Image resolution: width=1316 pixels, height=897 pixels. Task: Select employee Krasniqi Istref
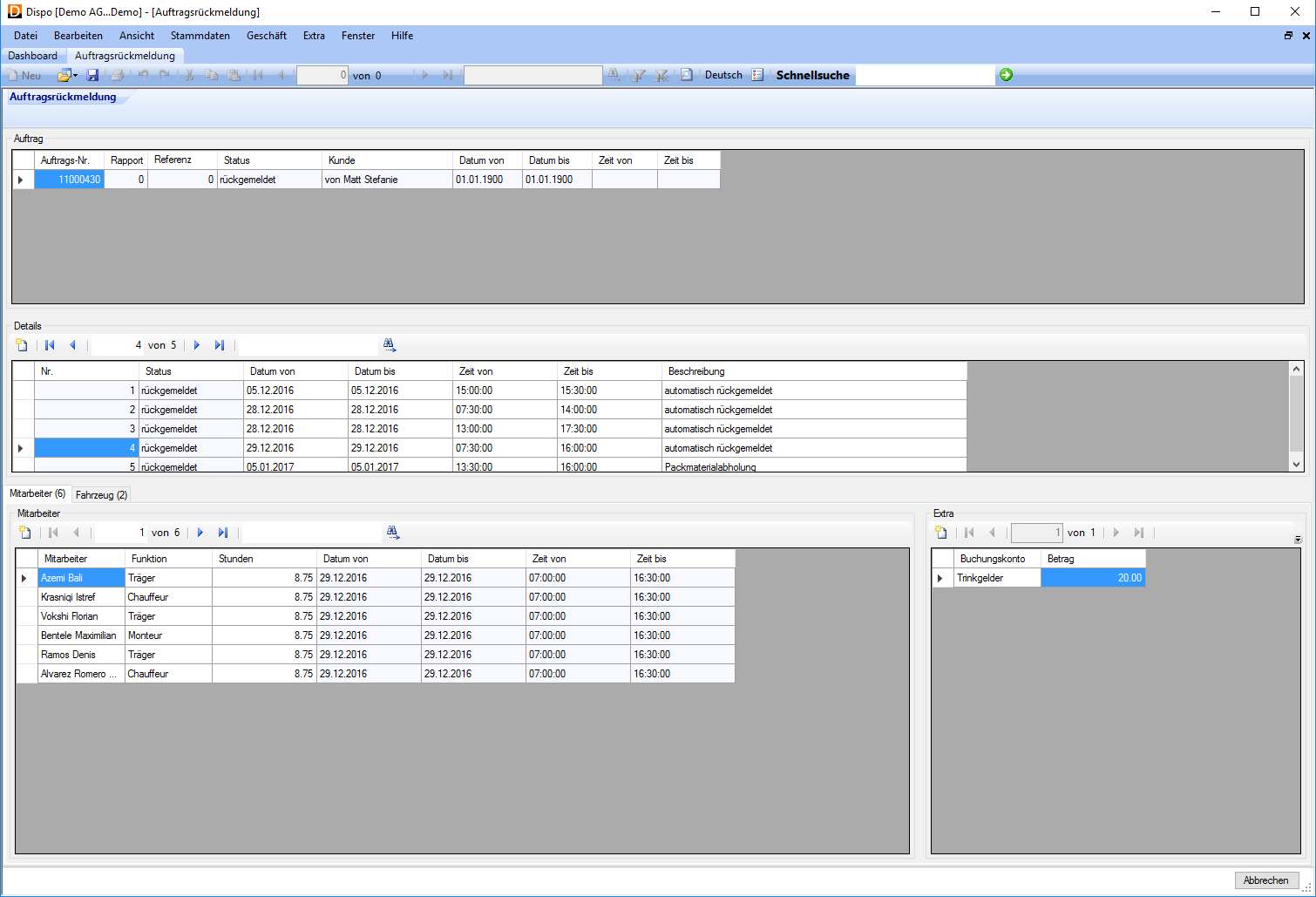[82, 597]
